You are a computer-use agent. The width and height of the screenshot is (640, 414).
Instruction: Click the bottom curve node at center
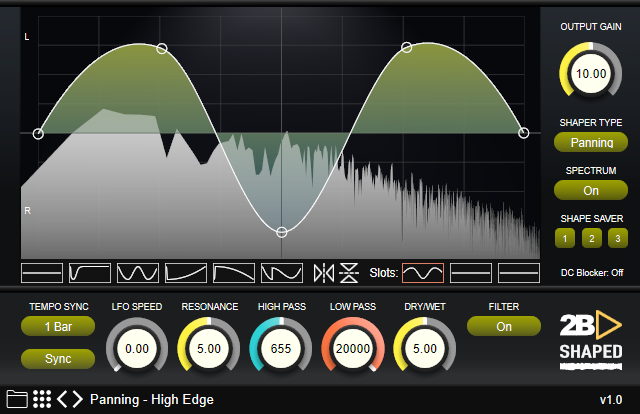282,232
